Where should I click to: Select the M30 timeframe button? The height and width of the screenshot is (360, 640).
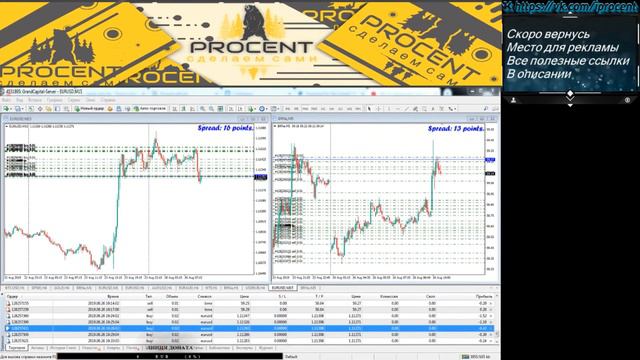pos(314,109)
